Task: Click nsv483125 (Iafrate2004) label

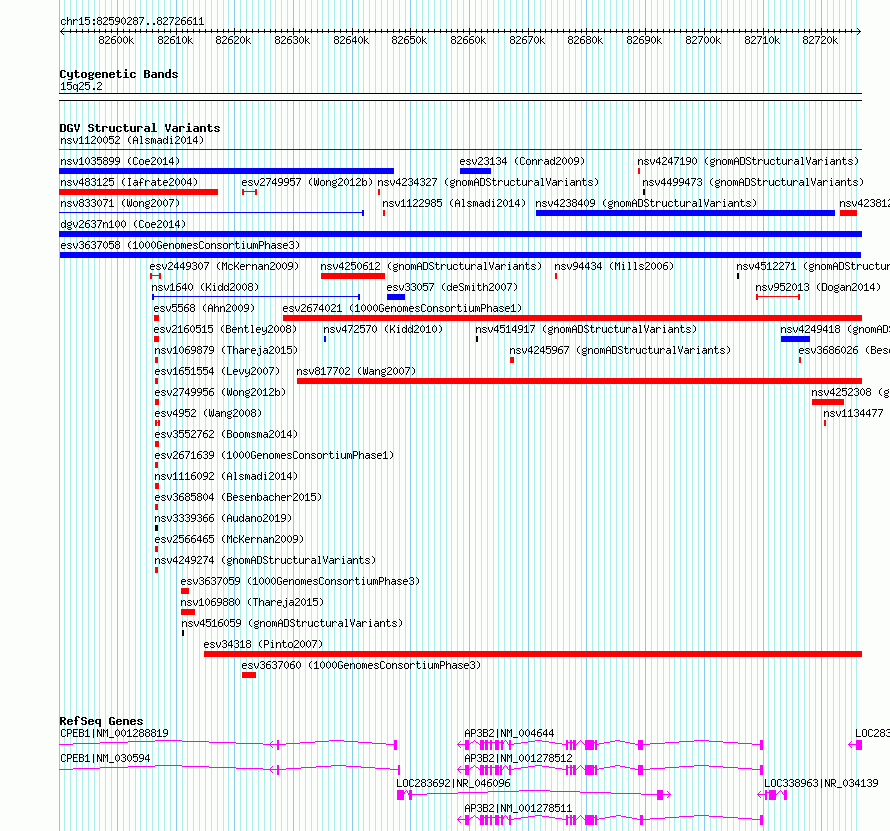Action: click(129, 182)
